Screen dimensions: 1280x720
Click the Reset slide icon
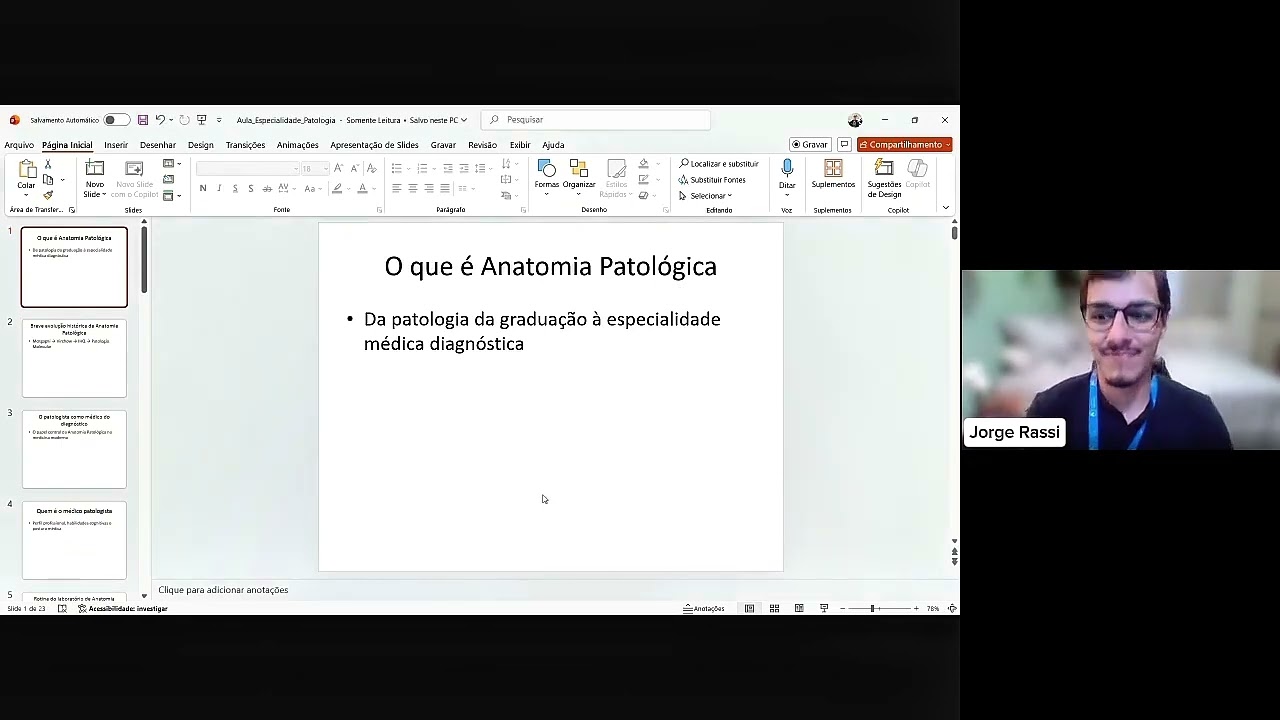(168, 180)
